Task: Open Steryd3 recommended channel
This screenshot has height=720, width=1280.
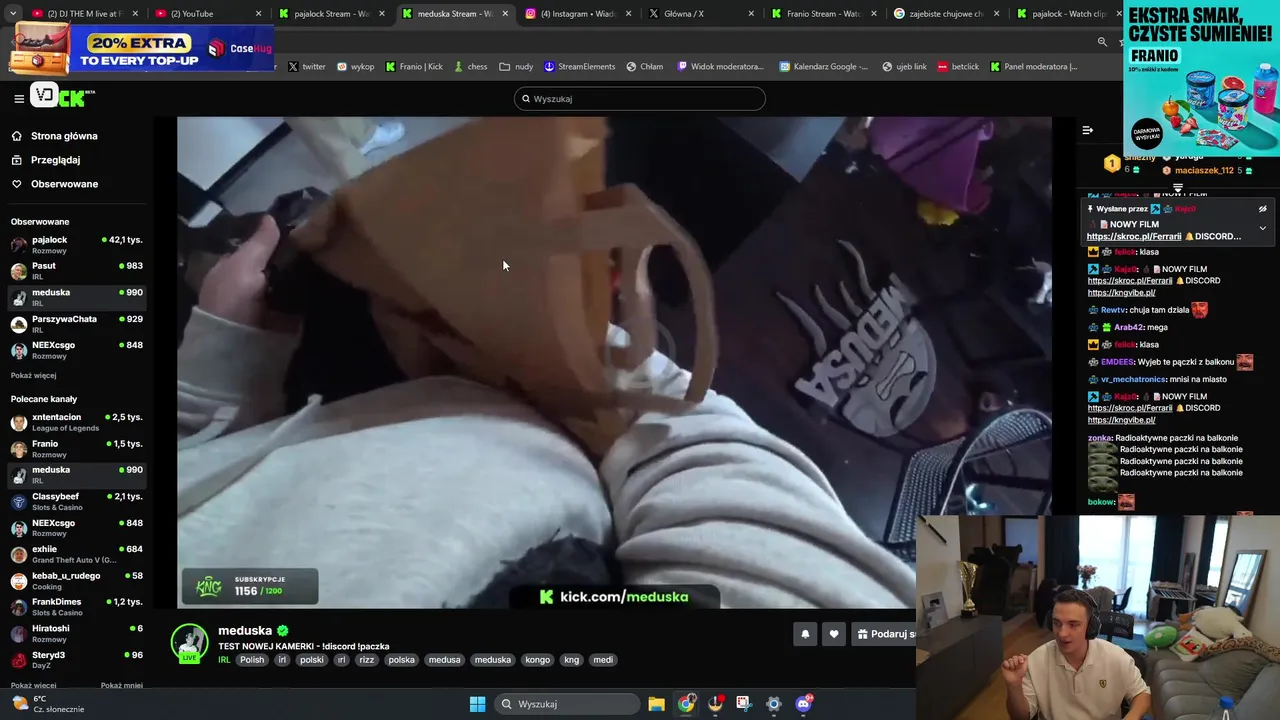Action: [x=76, y=659]
